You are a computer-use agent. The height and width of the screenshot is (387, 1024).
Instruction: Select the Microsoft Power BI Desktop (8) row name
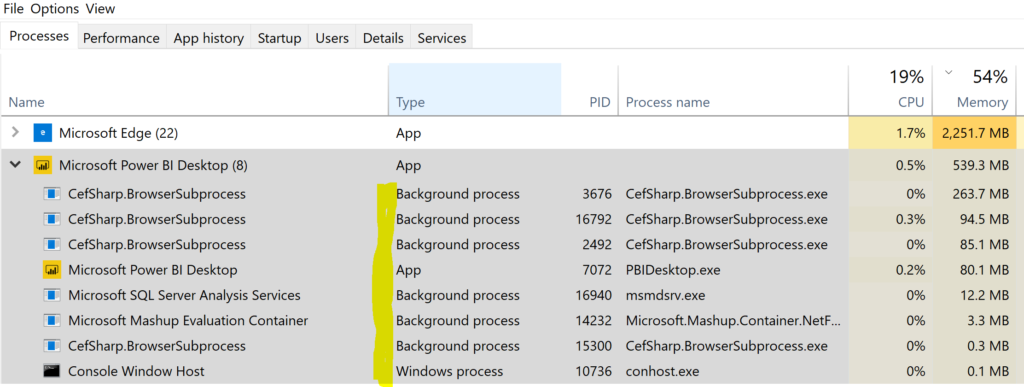(153, 165)
